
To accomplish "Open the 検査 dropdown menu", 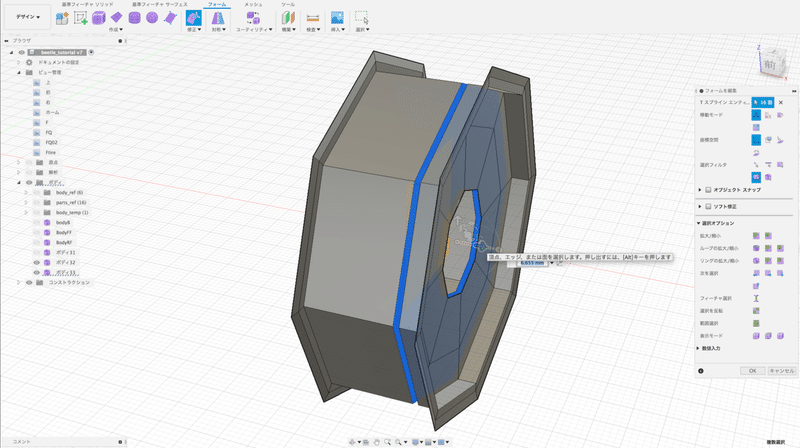I will (313, 30).
